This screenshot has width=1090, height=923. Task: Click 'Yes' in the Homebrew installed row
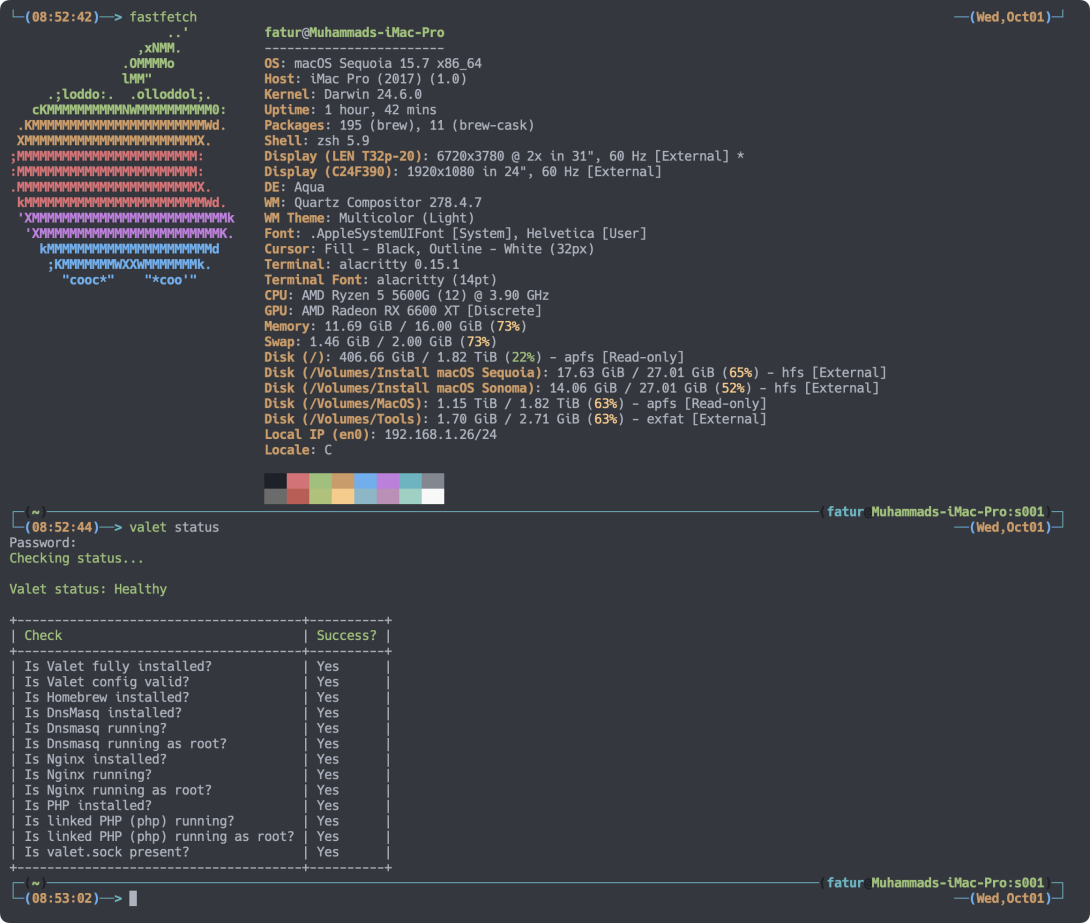pos(327,697)
